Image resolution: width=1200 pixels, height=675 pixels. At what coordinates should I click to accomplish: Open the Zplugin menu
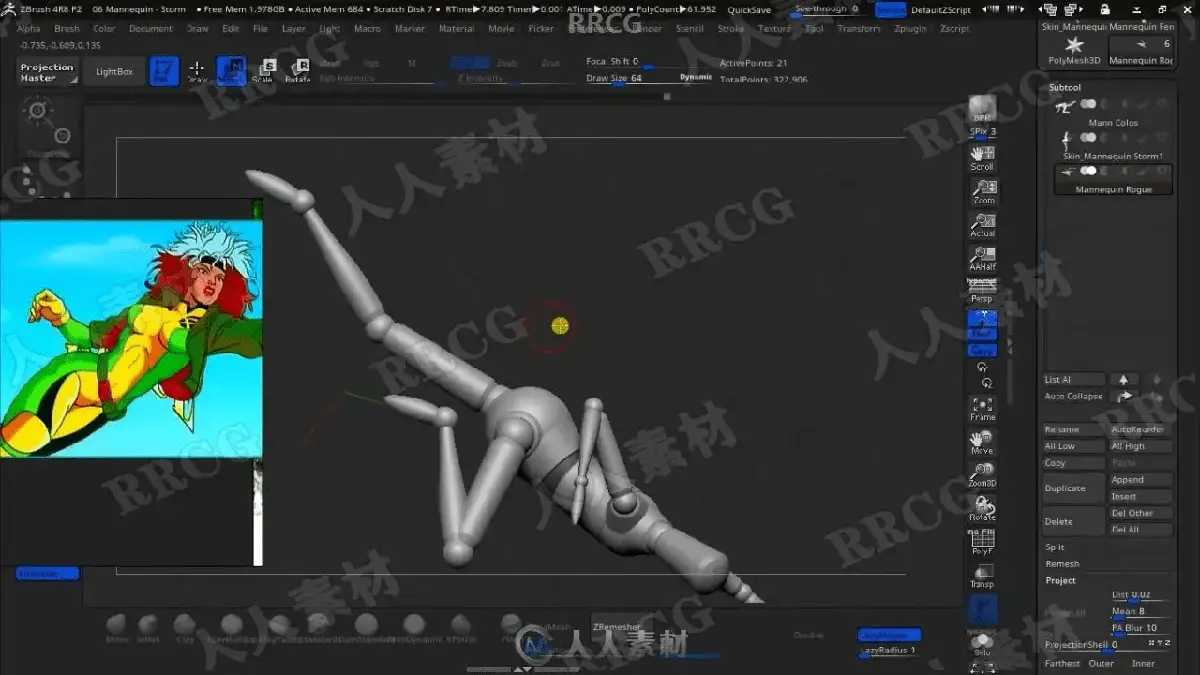tap(910, 29)
